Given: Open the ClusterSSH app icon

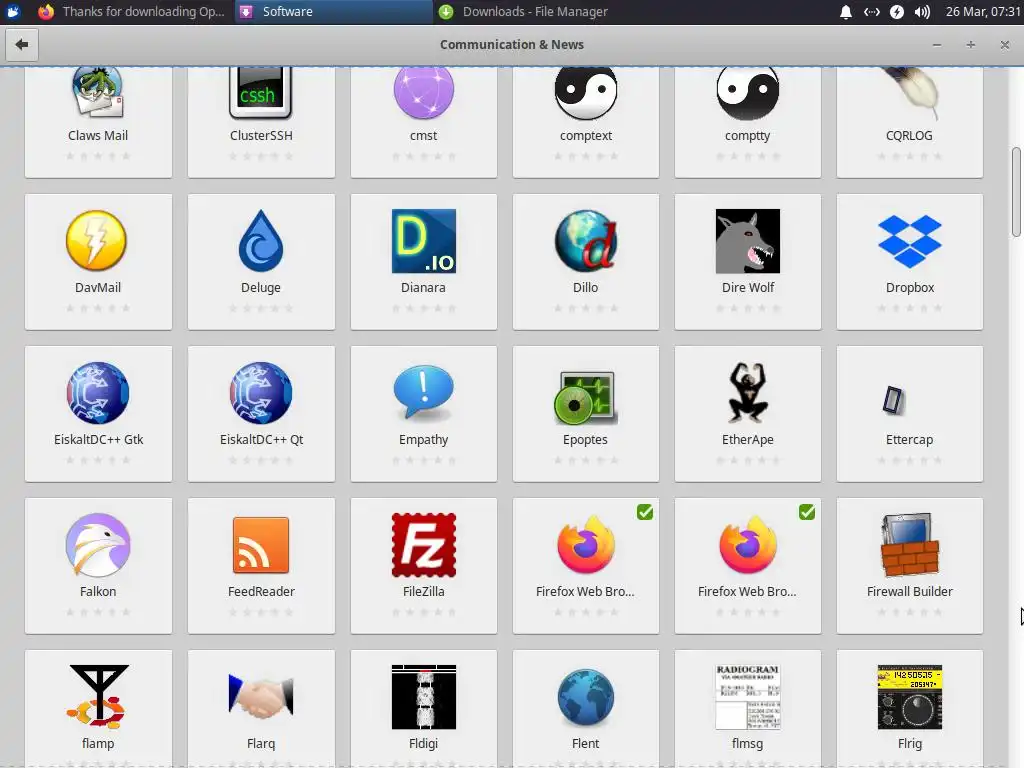Looking at the screenshot, I should coord(261,93).
